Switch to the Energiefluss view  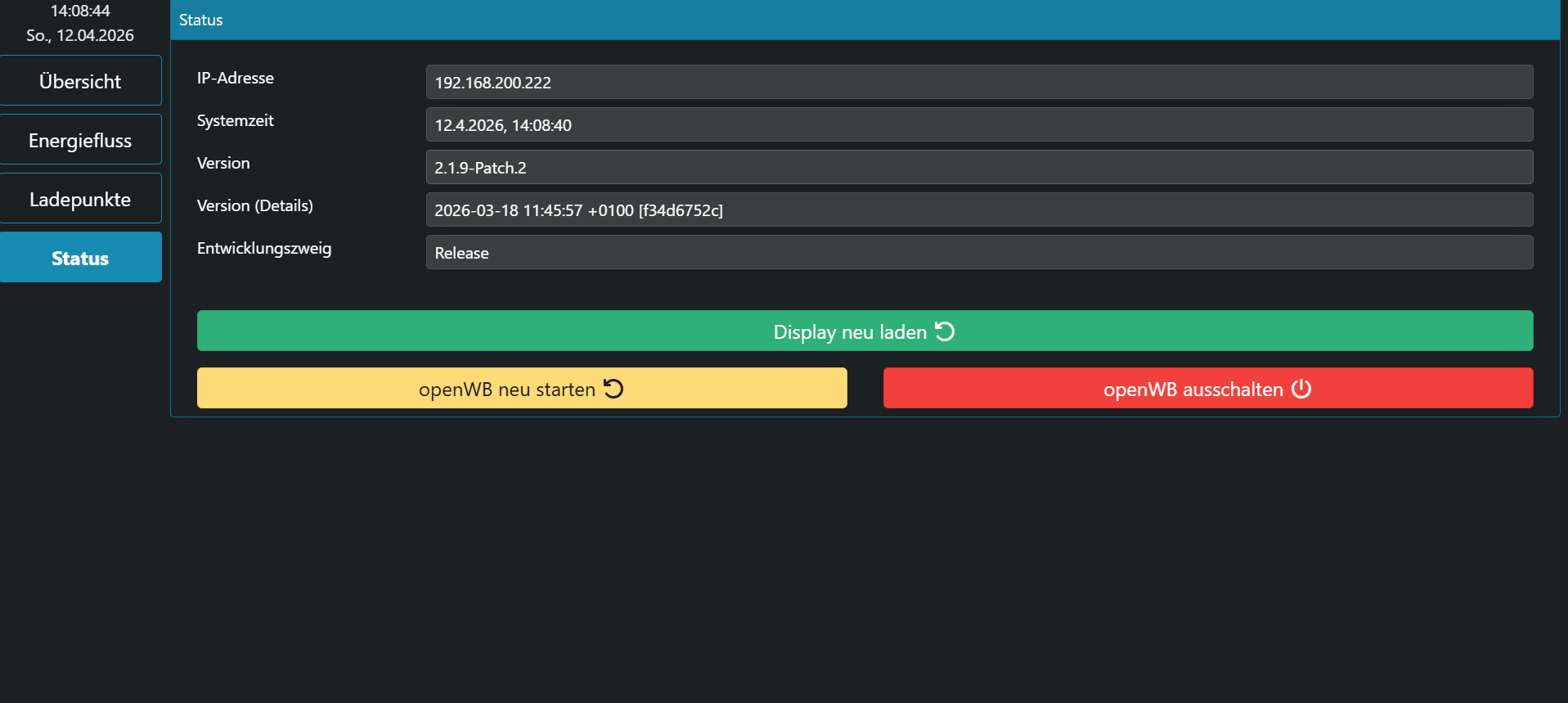click(x=80, y=140)
